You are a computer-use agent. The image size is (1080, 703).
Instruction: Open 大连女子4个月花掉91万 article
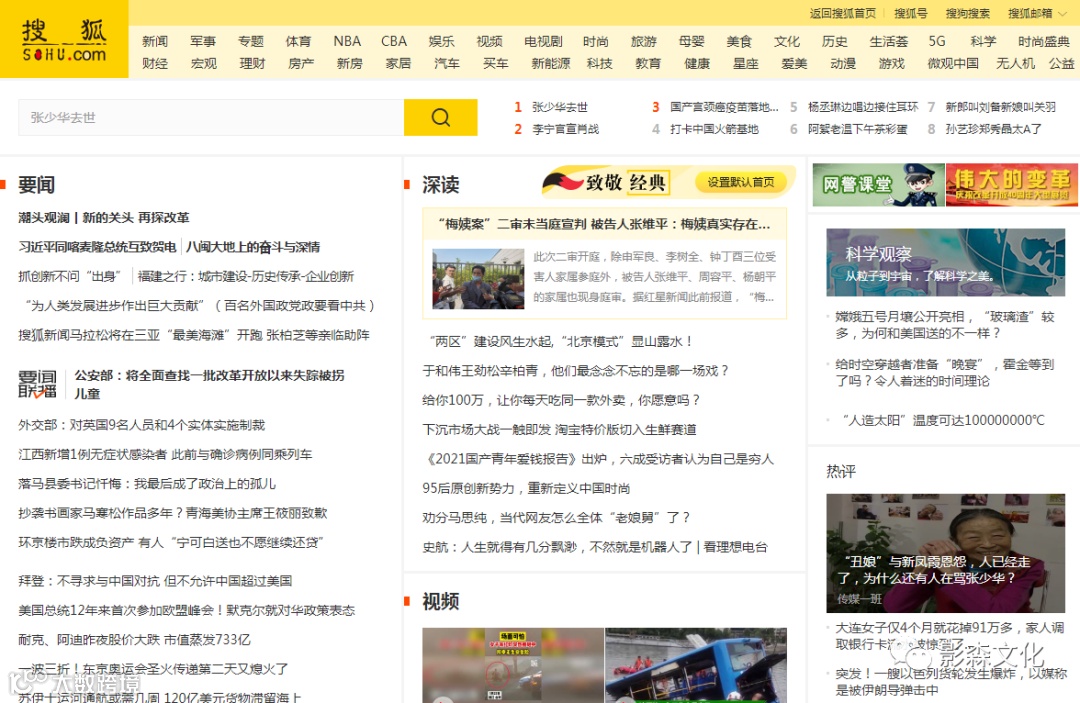950,636
